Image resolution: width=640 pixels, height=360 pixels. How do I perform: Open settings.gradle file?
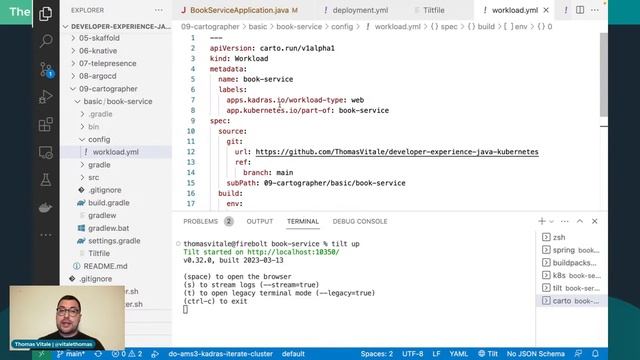tap(117, 240)
